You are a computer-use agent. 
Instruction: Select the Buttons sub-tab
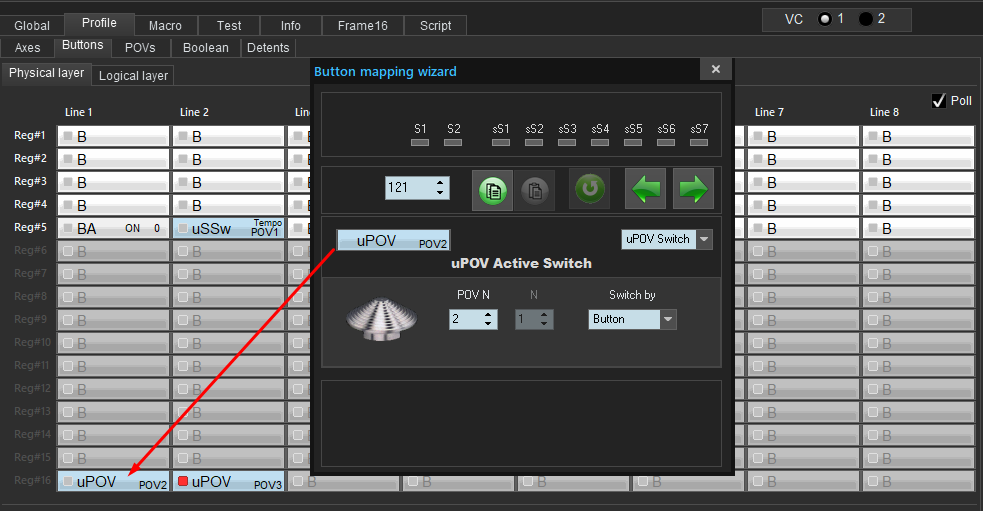83,46
